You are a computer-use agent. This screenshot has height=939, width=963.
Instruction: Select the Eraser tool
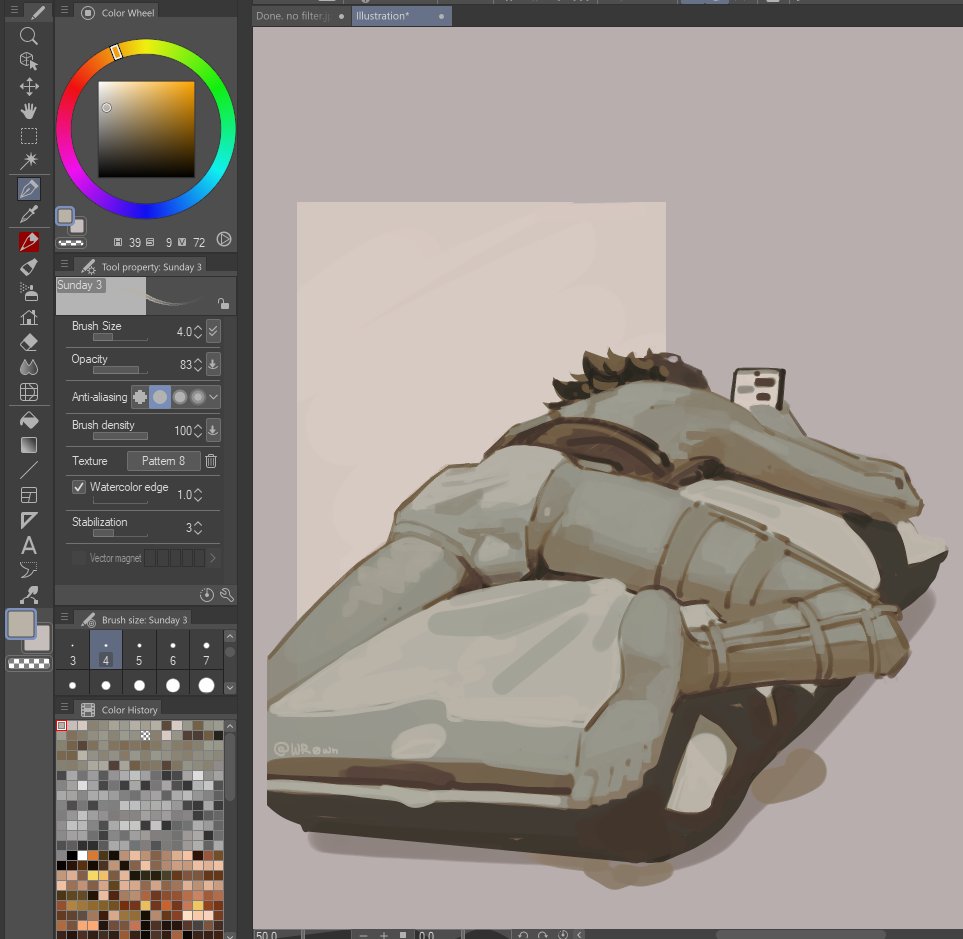click(29, 342)
